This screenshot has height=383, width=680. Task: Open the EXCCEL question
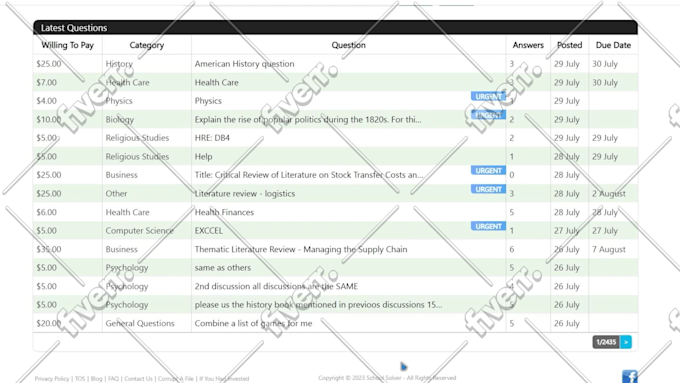tap(209, 231)
